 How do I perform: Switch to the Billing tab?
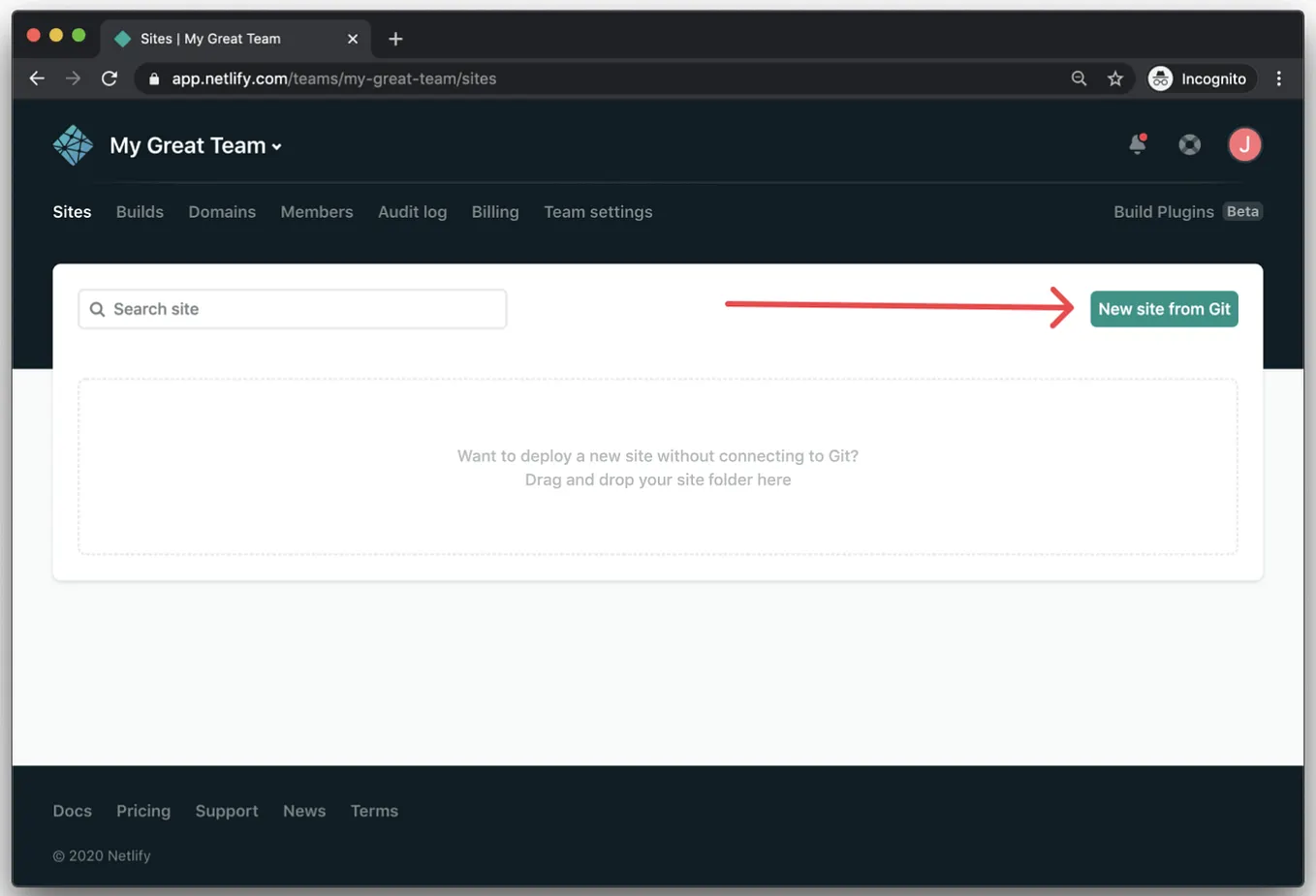point(495,212)
